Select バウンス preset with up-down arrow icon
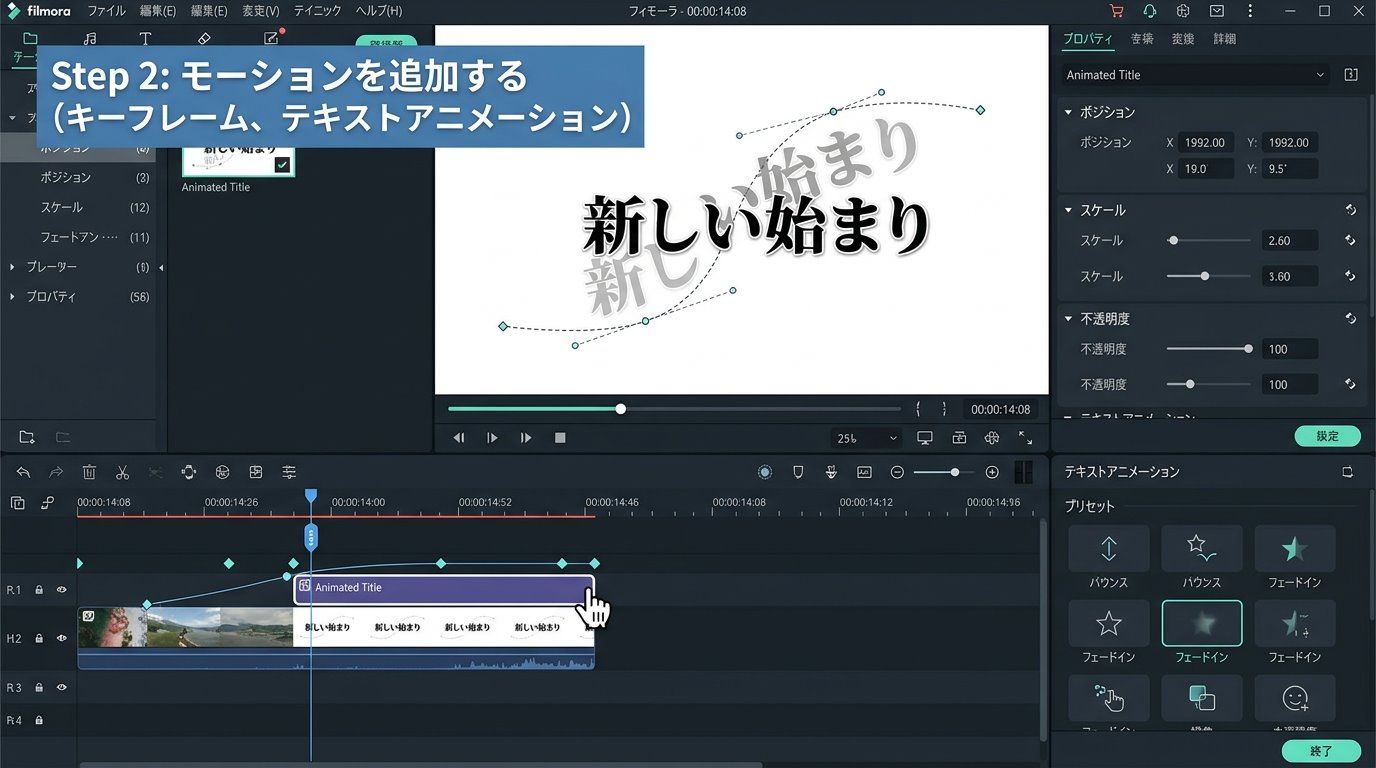Screen dimensions: 1376x768 (x=1108, y=548)
